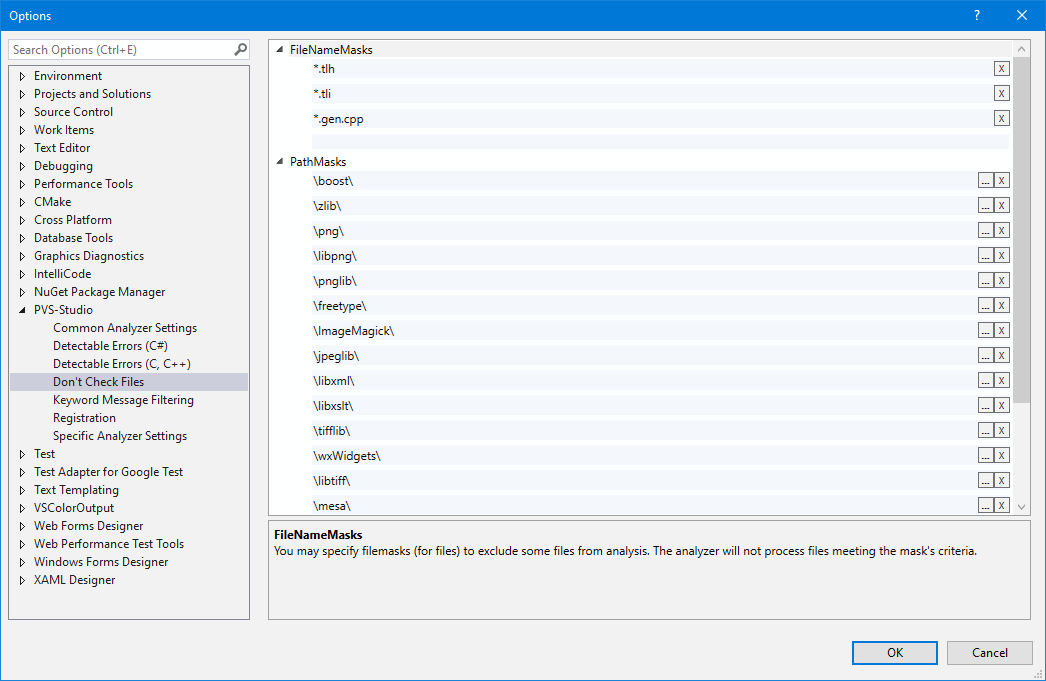This screenshot has width=1046, height=681.
Task: Select VSColorOutput category
Action: click(x=74, y=508)
